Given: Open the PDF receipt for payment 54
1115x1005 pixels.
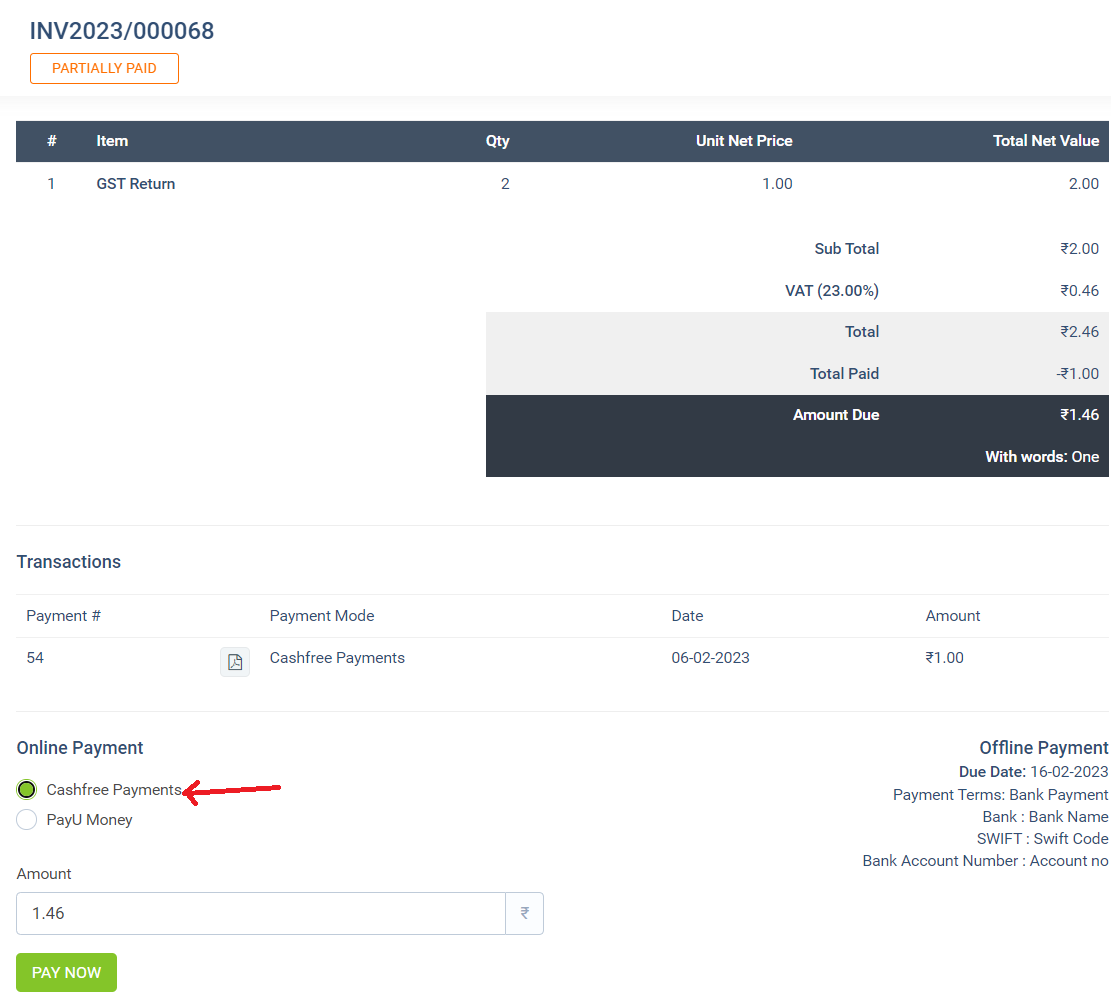Looking at the screenshot, I should [x=235, y=661].
